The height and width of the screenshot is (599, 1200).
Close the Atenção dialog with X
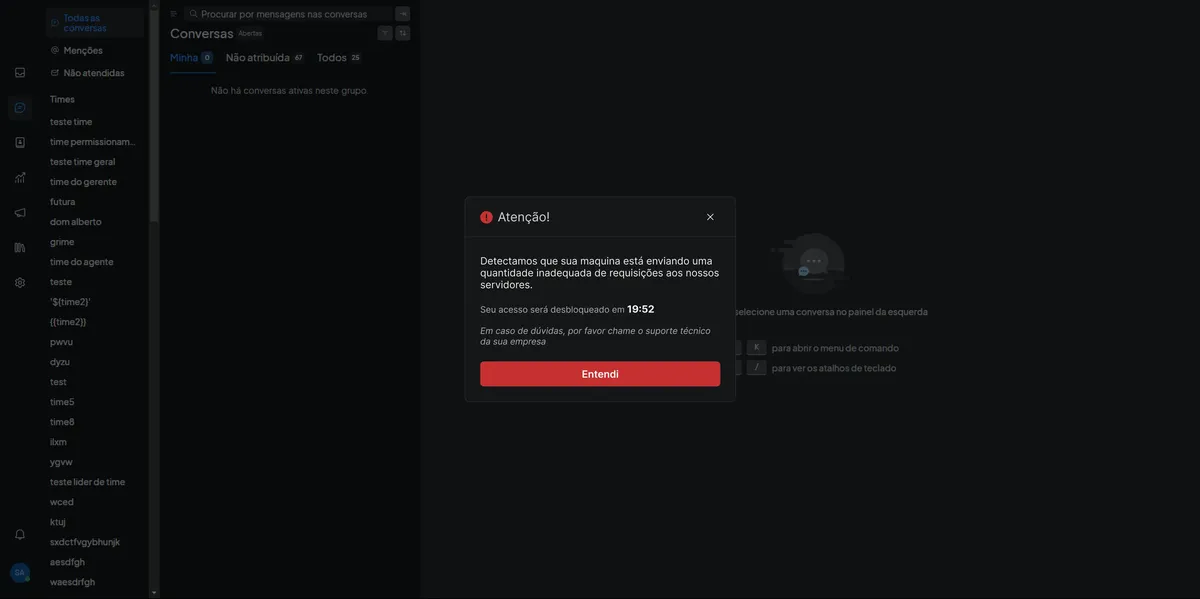pyautogui.click(x=710, y=217)
